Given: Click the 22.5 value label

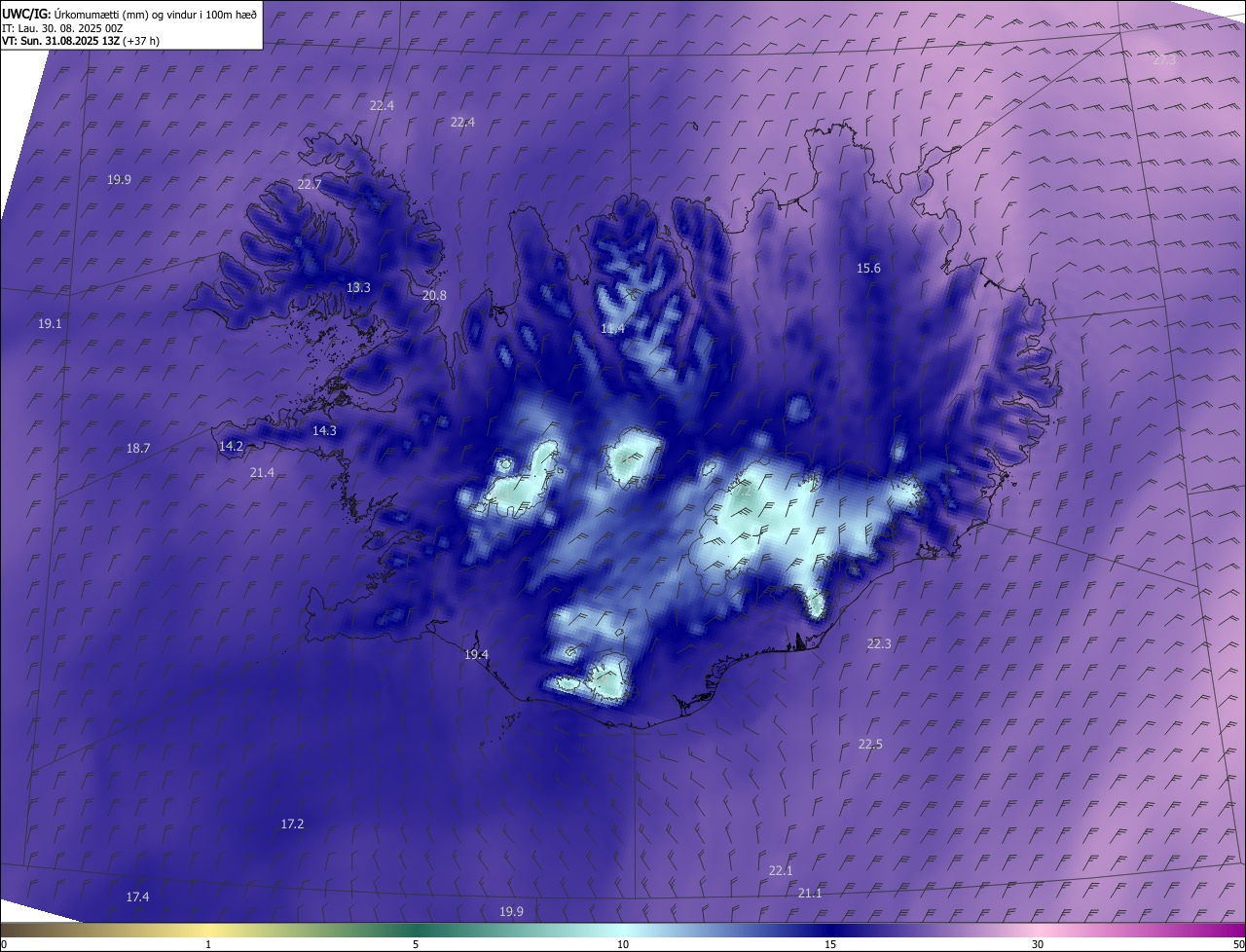Looking at the screenshot, I should pos(870,744).
